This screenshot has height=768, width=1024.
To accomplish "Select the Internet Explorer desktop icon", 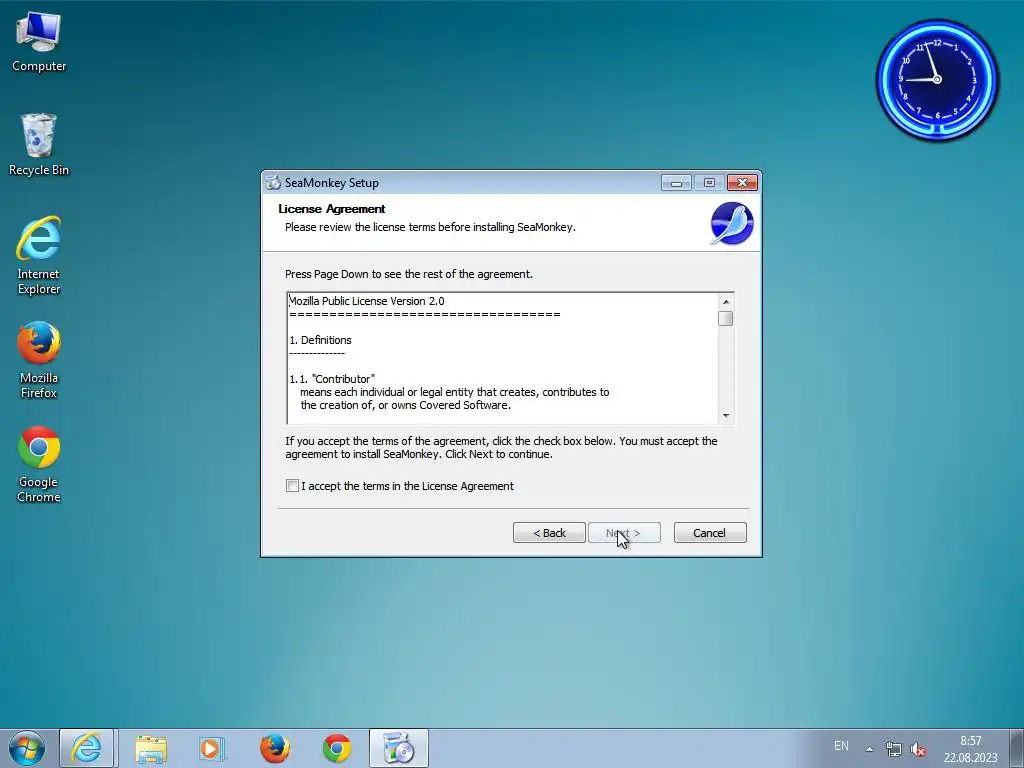I will point(39,255).
